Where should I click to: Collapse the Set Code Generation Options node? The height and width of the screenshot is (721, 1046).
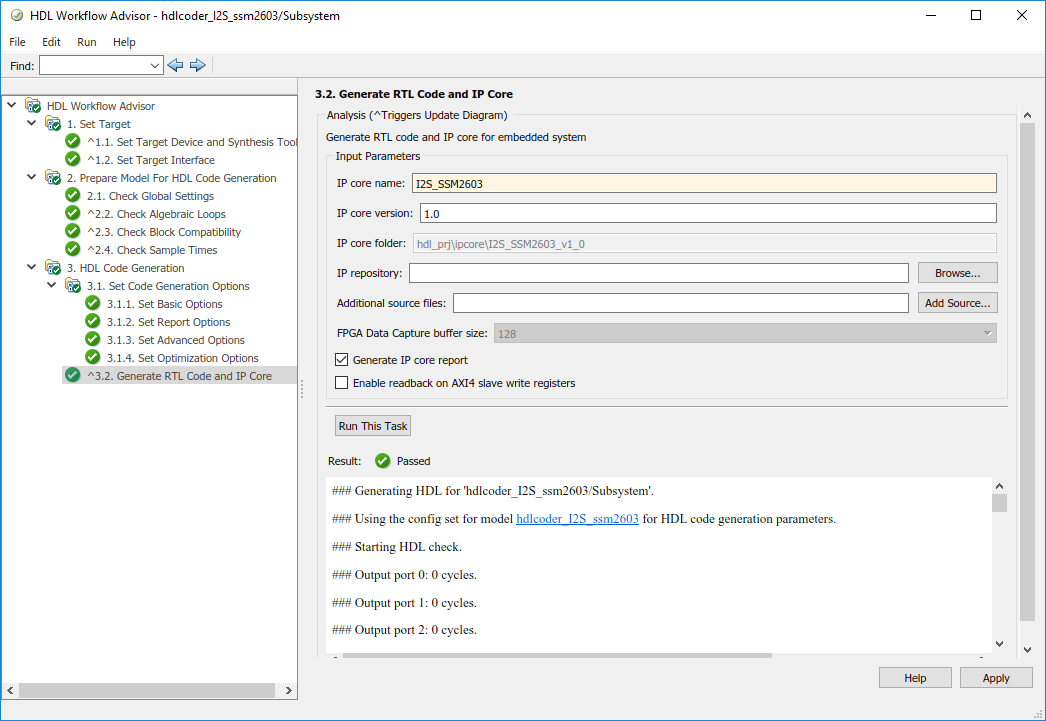(52, 286)
